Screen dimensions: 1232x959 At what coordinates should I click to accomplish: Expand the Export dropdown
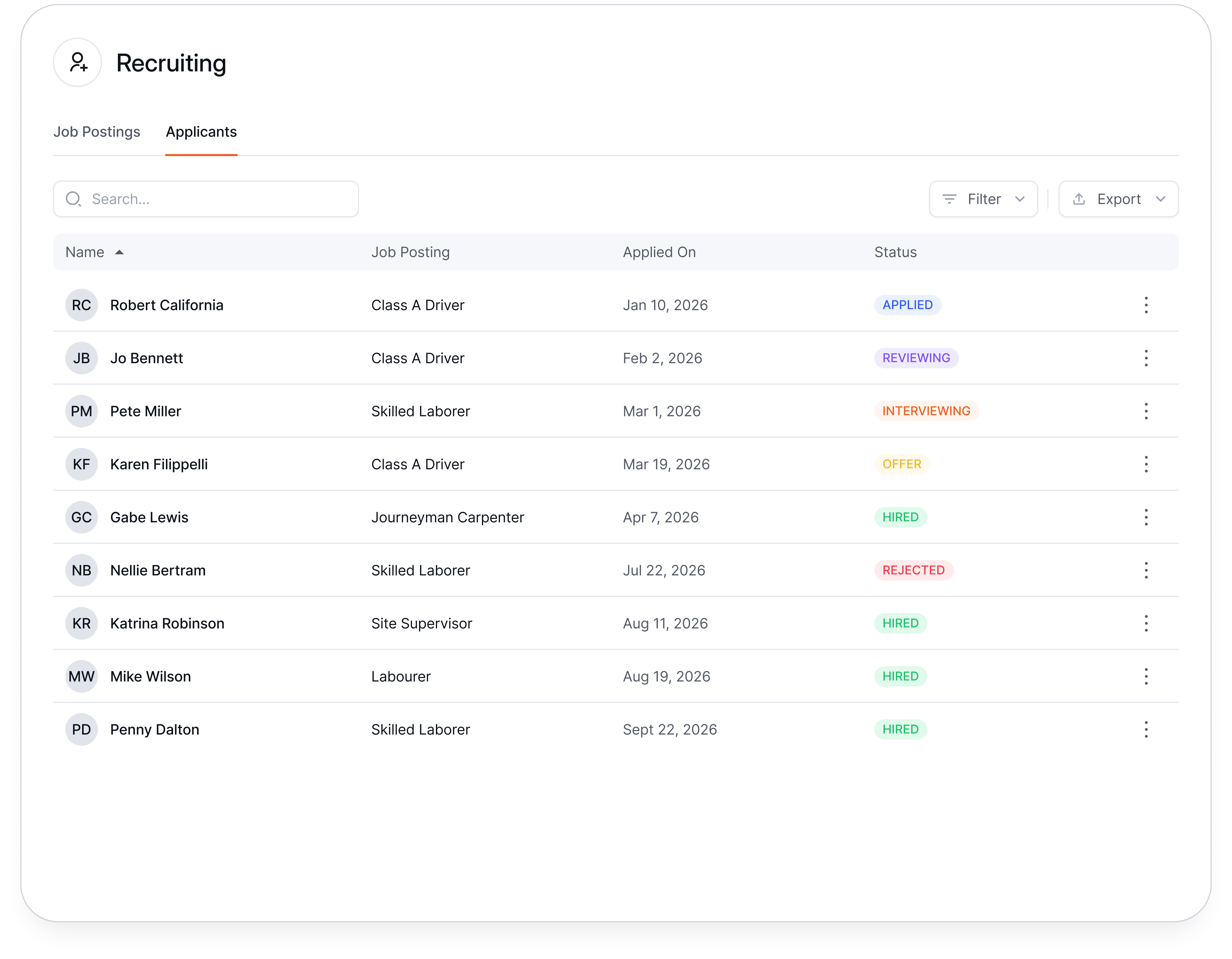tap(1118, 199)
